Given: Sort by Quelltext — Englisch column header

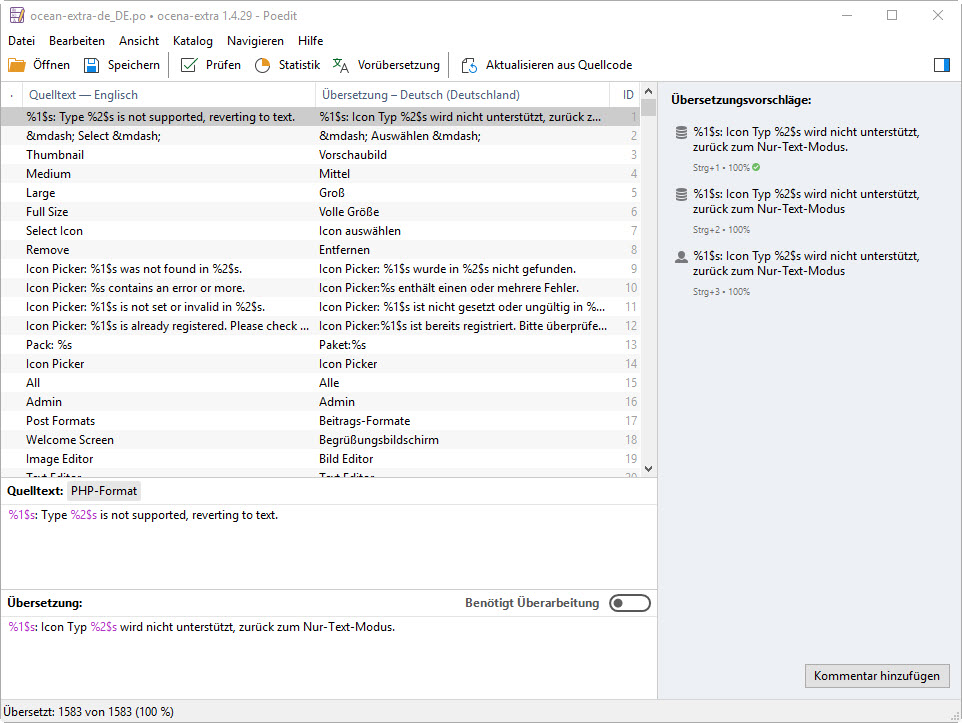Looking at the screenshot, I should point(169,95).
